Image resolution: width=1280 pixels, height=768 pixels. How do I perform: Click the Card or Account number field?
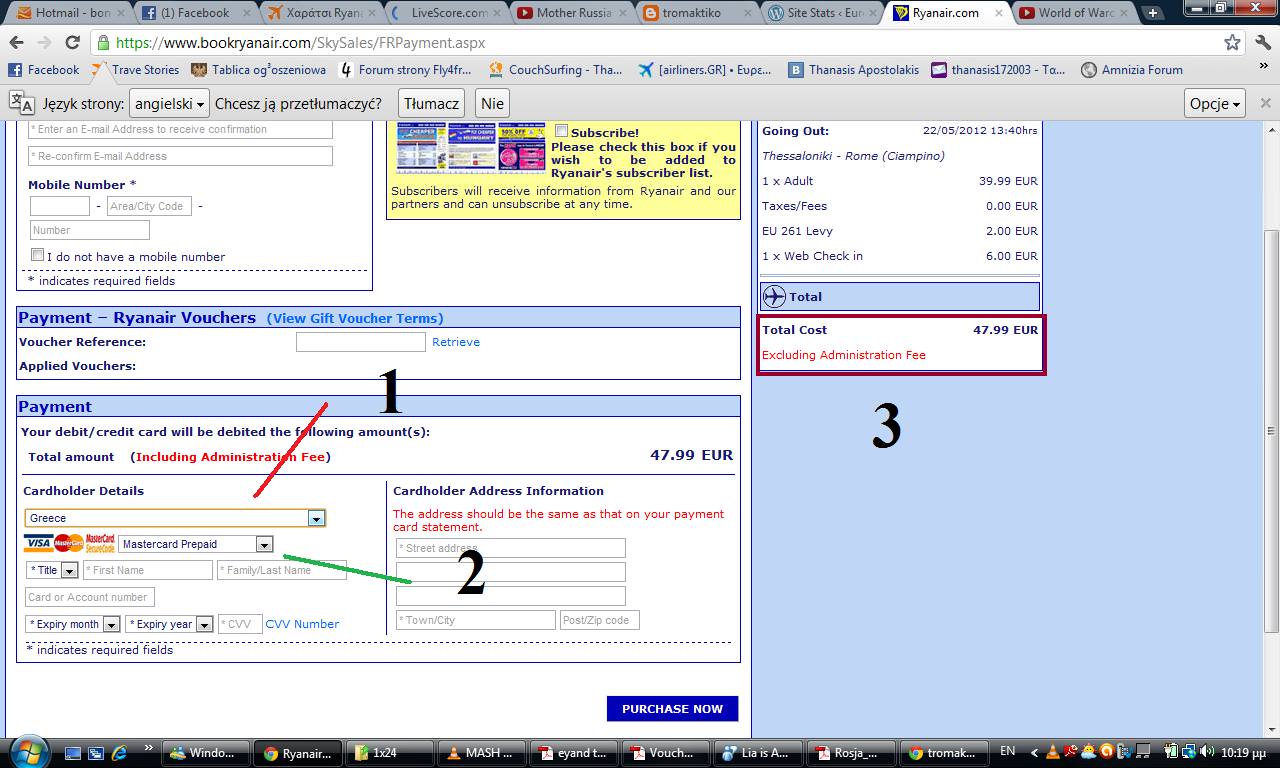point(90,597)
